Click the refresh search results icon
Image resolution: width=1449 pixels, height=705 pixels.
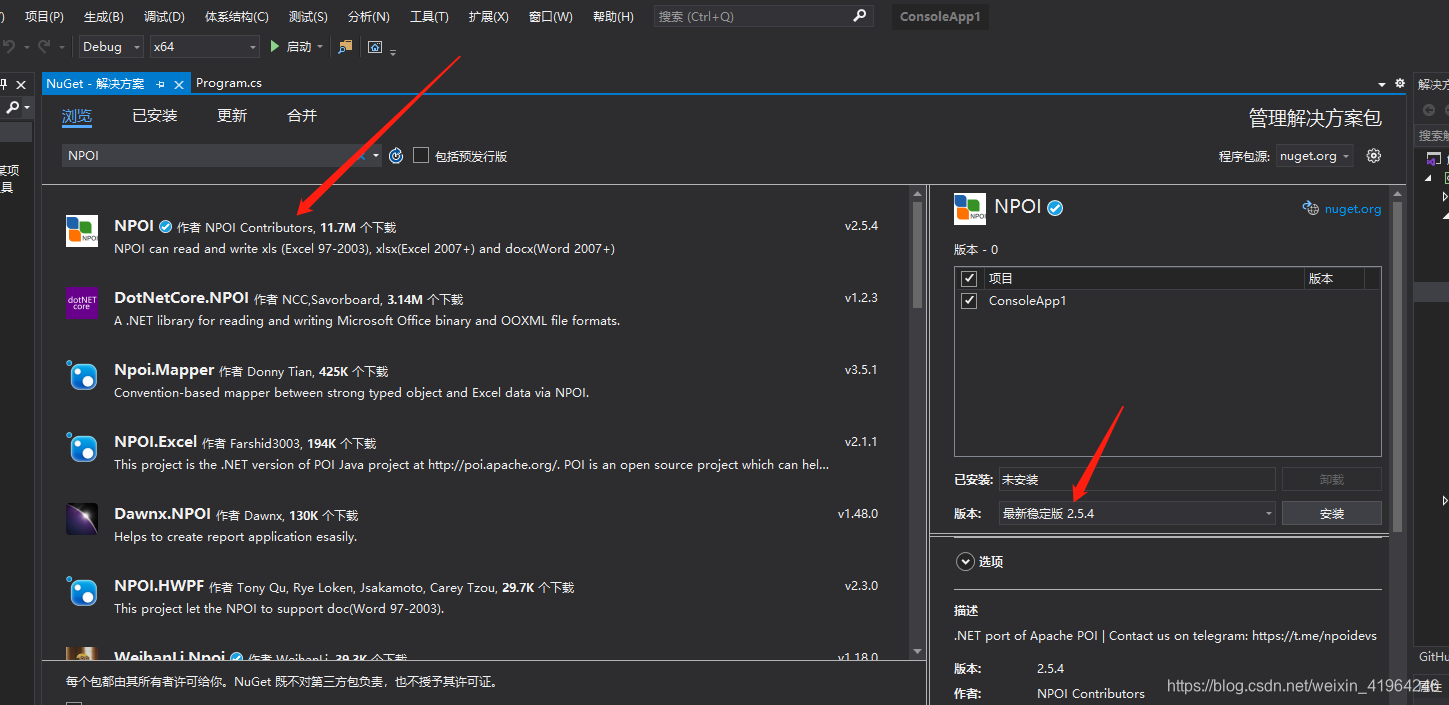[396, 155]
